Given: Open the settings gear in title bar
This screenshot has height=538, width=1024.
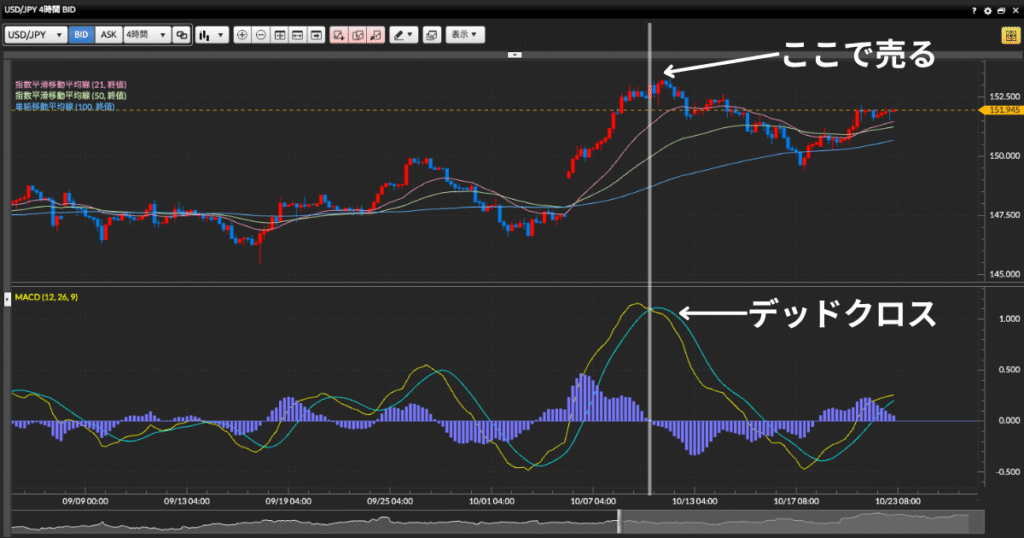Looking at the screenshot, I should pyautogui.click(x=988, y=9).
